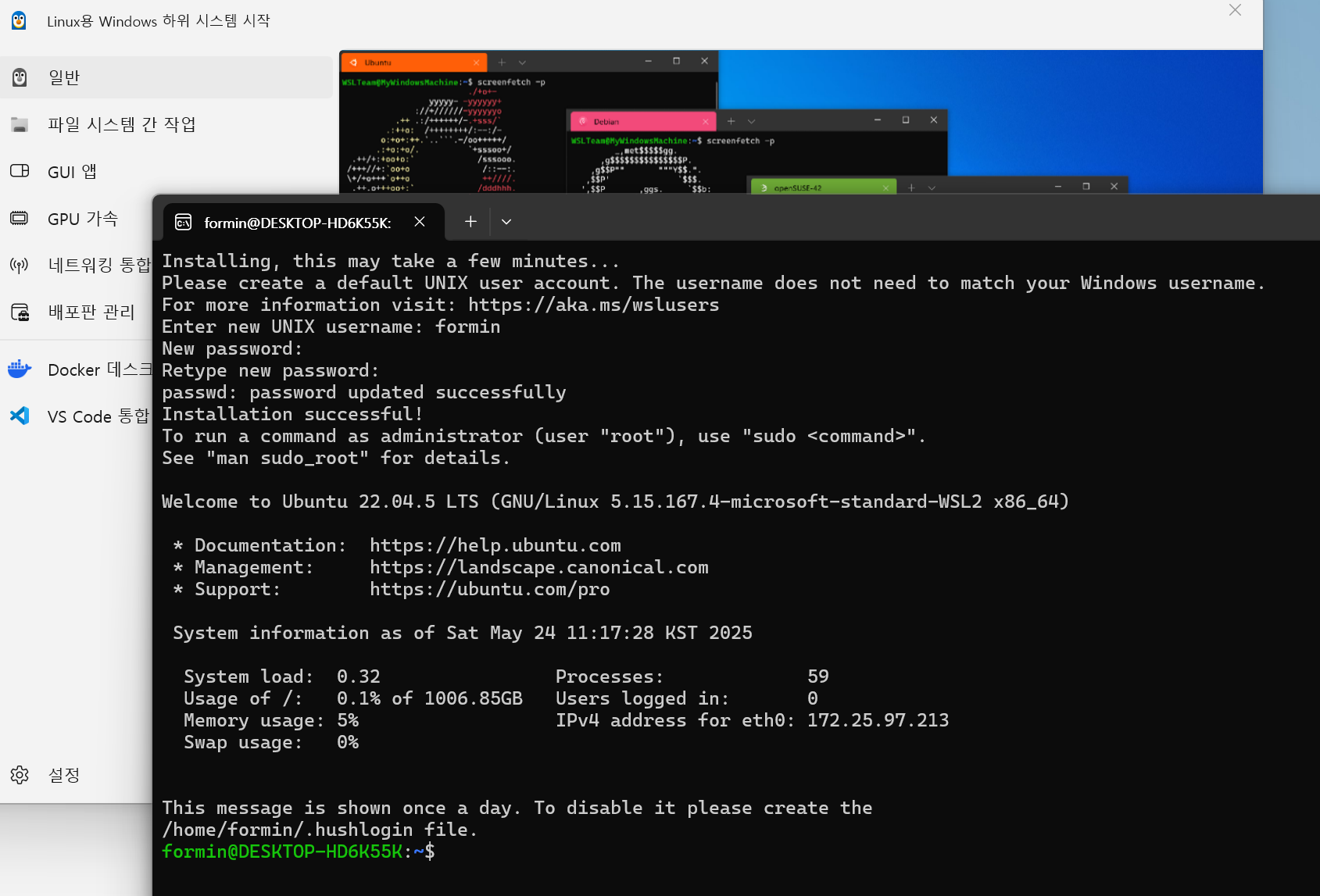The width and height of the screenshot is (1320, 896).
Task: Click the 'Processes: 59' entry
Action: tap(692, 676)
